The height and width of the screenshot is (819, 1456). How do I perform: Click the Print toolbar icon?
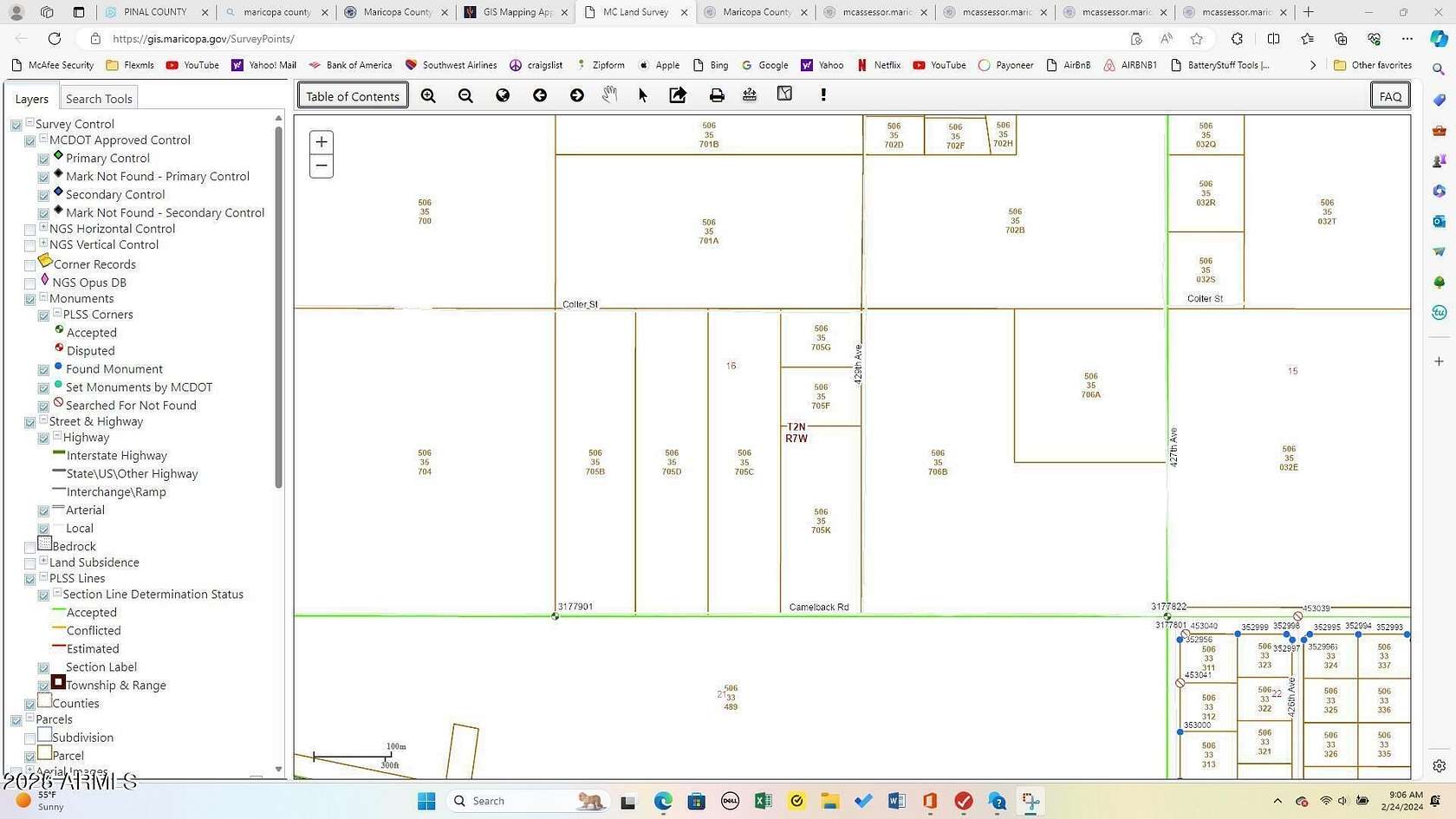pyautogui.click(x=717, y=95)
